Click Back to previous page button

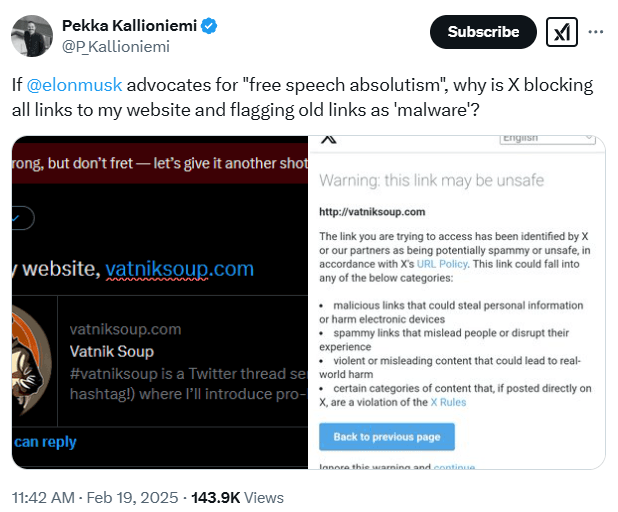pos(386,437)
